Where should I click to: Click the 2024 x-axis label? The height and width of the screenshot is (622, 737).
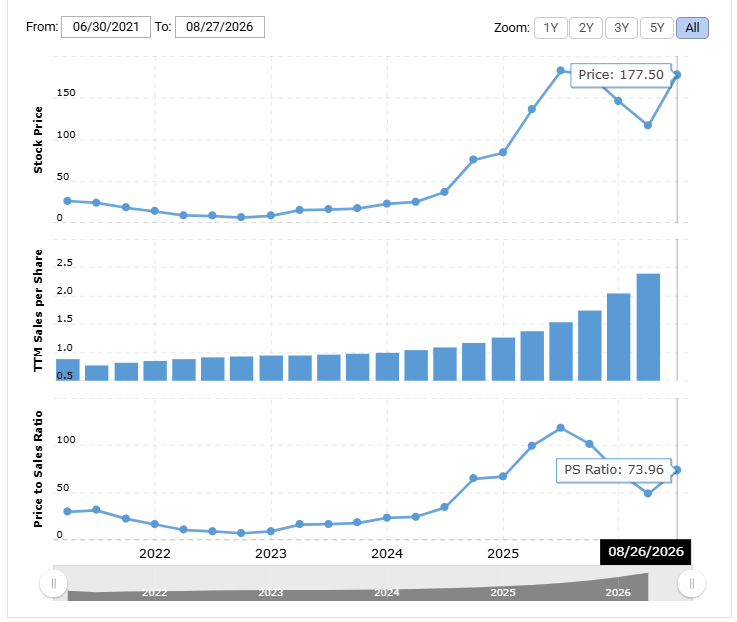click(x=387, y=553)
